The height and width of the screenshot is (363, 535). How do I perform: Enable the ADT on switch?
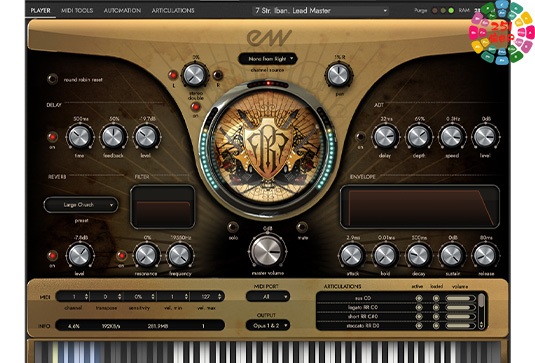361,137
